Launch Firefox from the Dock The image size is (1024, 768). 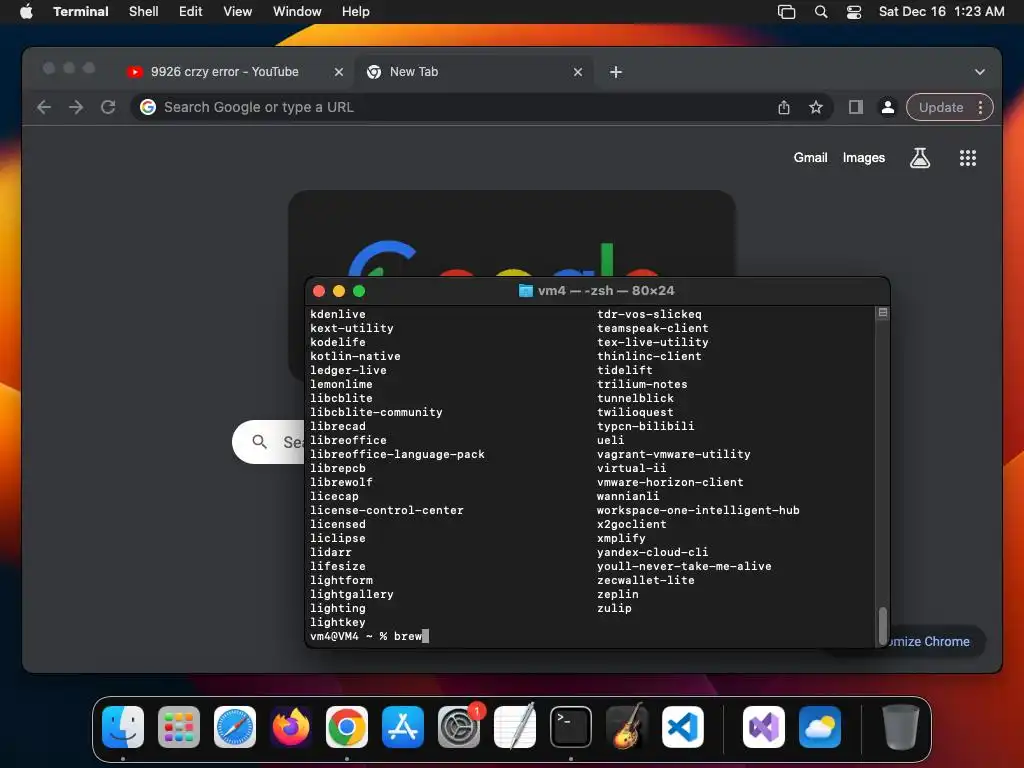tap(291, 727)
